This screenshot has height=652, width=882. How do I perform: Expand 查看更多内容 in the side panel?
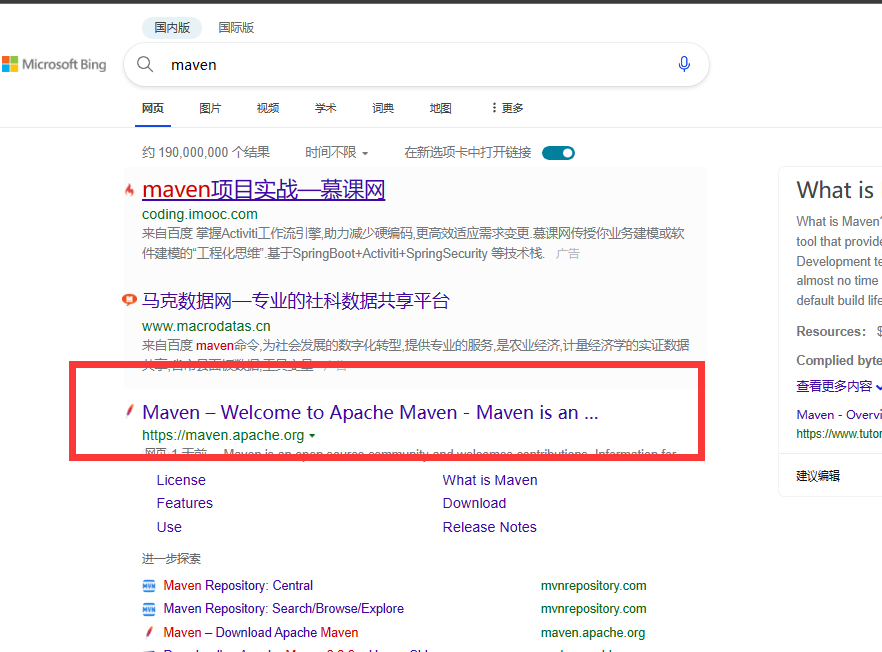838,386
